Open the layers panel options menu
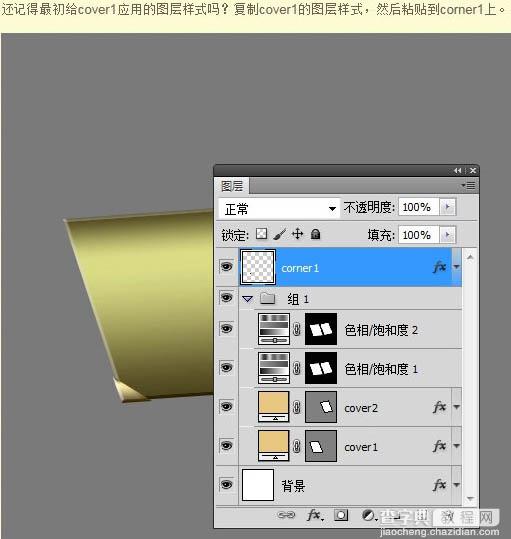511x539 pixels. [x=468, y=186]
